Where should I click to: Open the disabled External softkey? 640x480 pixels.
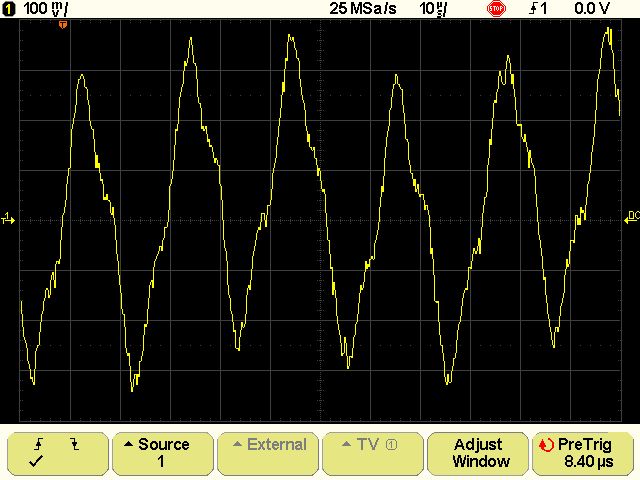tap(268, 453)
